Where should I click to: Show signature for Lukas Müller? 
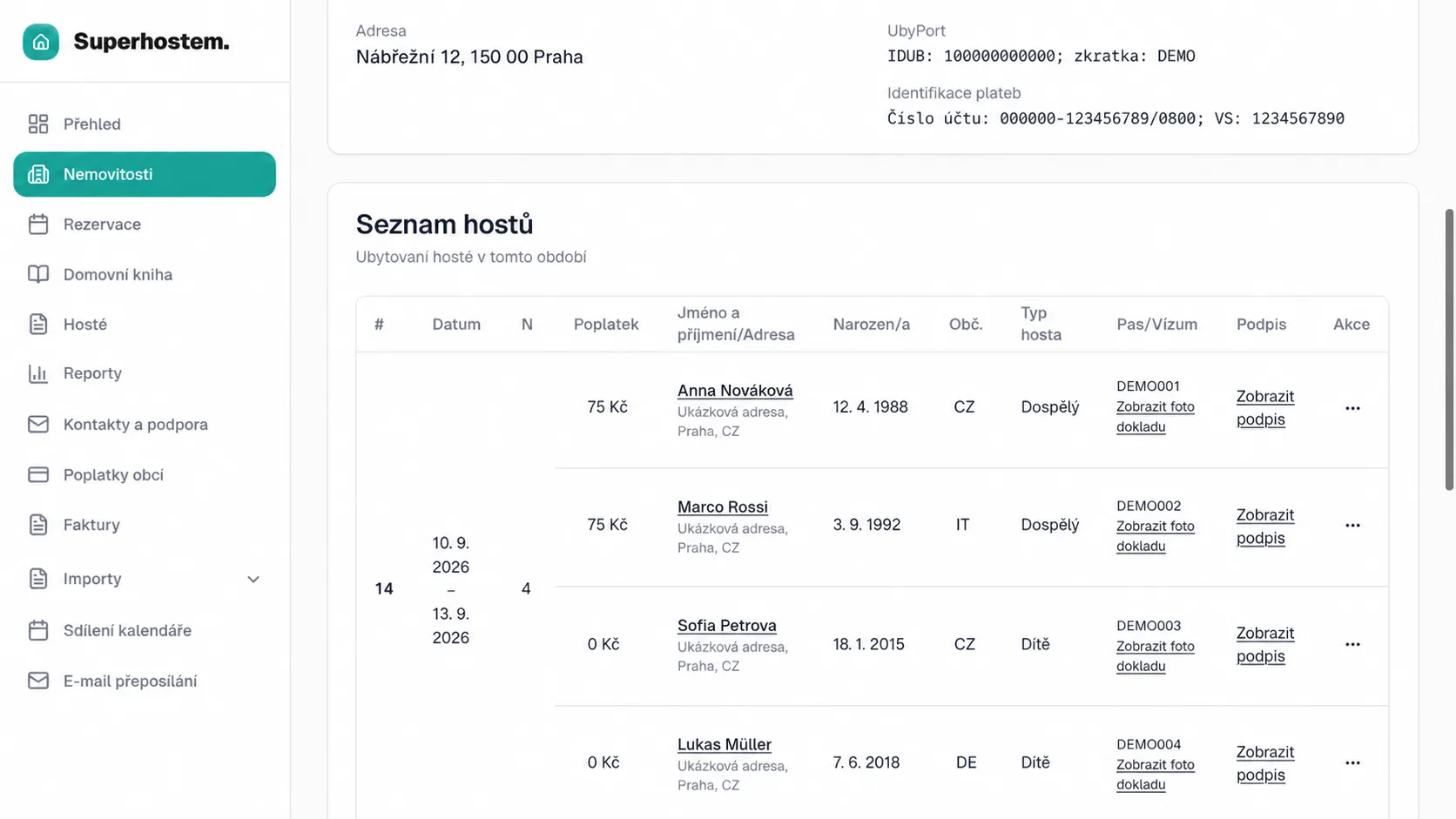[x=1265, y=763]
